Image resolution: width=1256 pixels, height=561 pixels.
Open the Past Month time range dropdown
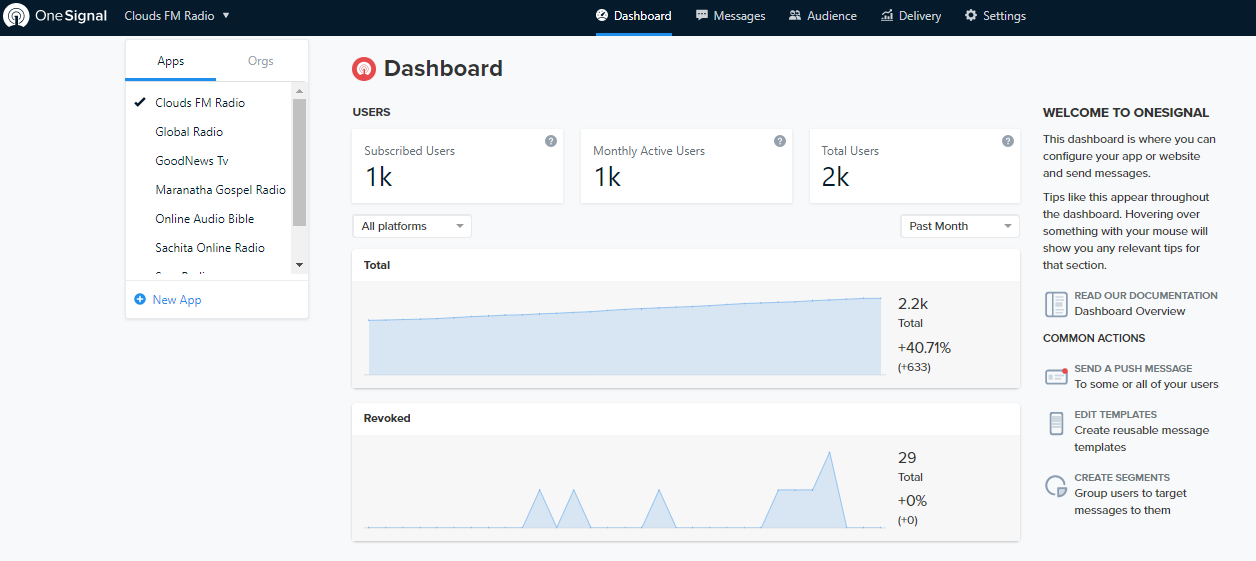(960, 226)
